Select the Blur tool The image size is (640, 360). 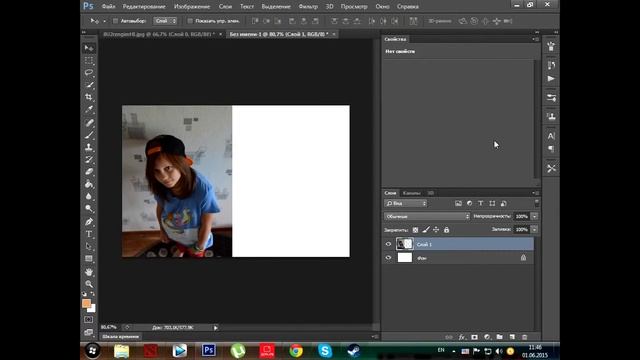(x=89, y=196)
